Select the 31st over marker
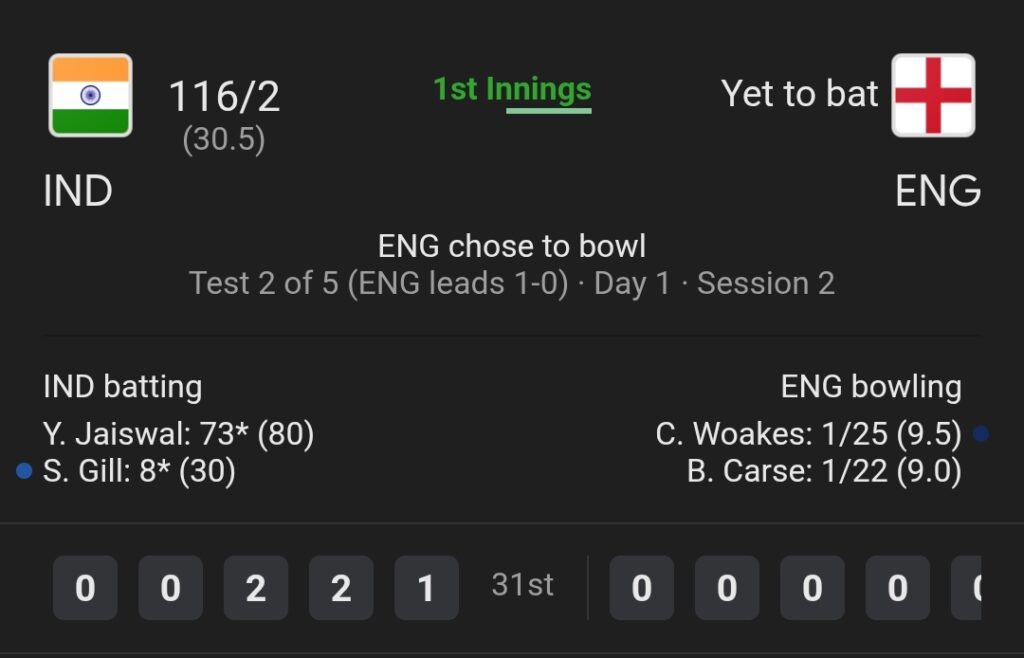 pyautogui.click(x=522, y=585)
